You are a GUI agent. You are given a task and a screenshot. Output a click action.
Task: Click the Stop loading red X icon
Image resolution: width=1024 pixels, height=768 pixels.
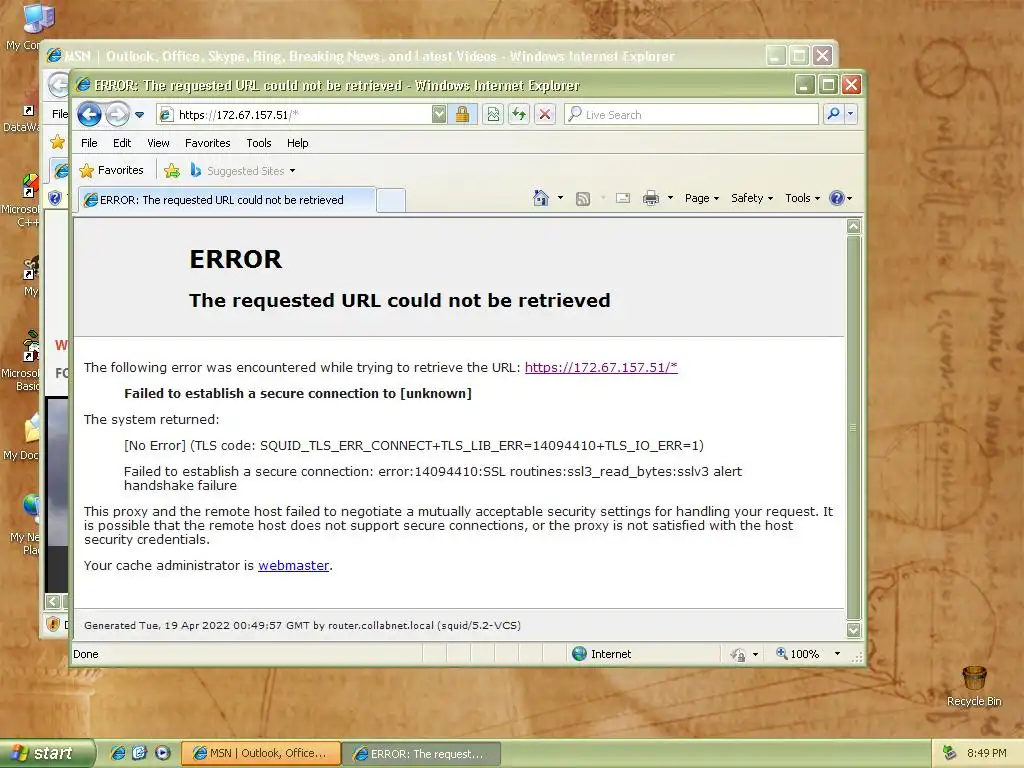545,115
